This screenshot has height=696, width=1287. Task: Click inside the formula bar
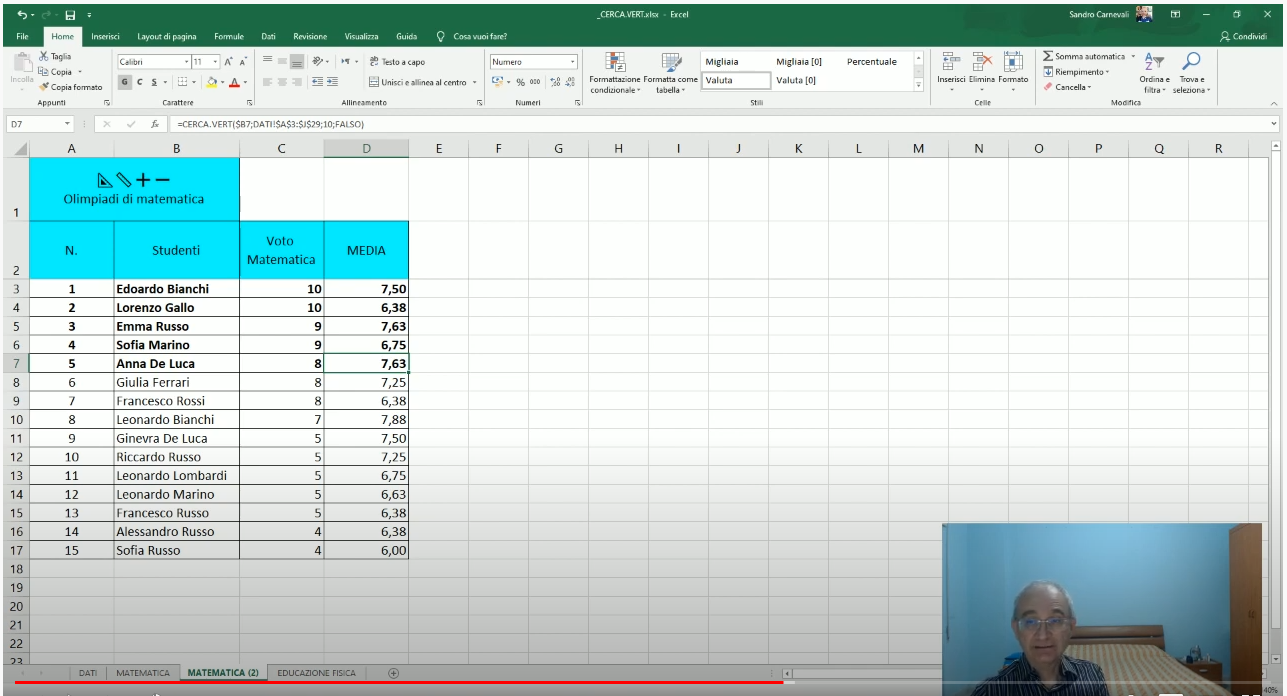[400, 127]
